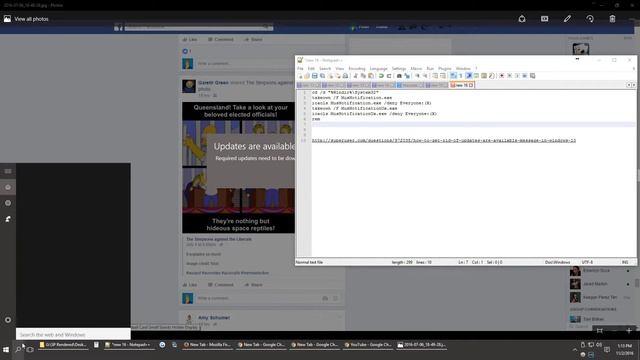Open the Macro menu in Notepad++
640x360 pixels.
click(x=416, y=69)
